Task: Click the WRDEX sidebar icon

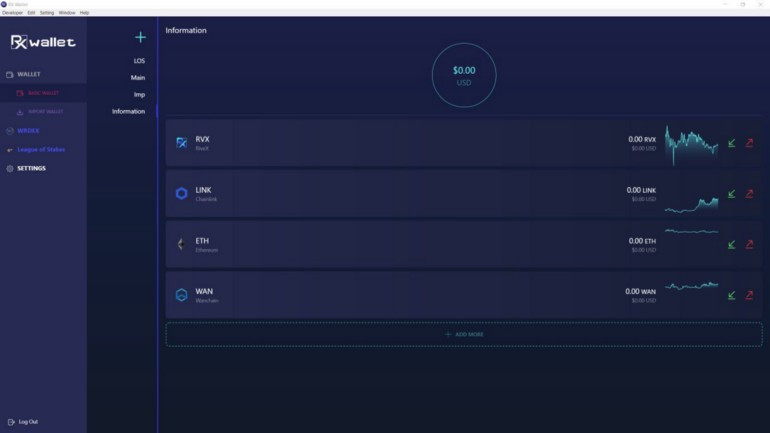Action: (10, 131)
